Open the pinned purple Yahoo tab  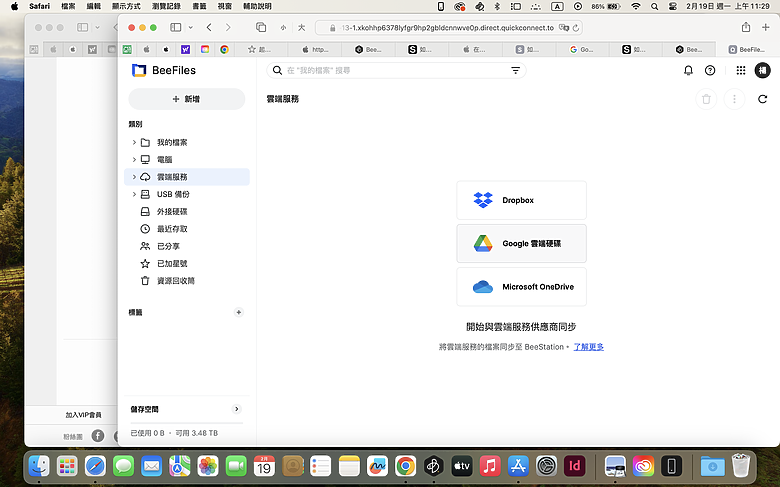[x=186, y=49]
